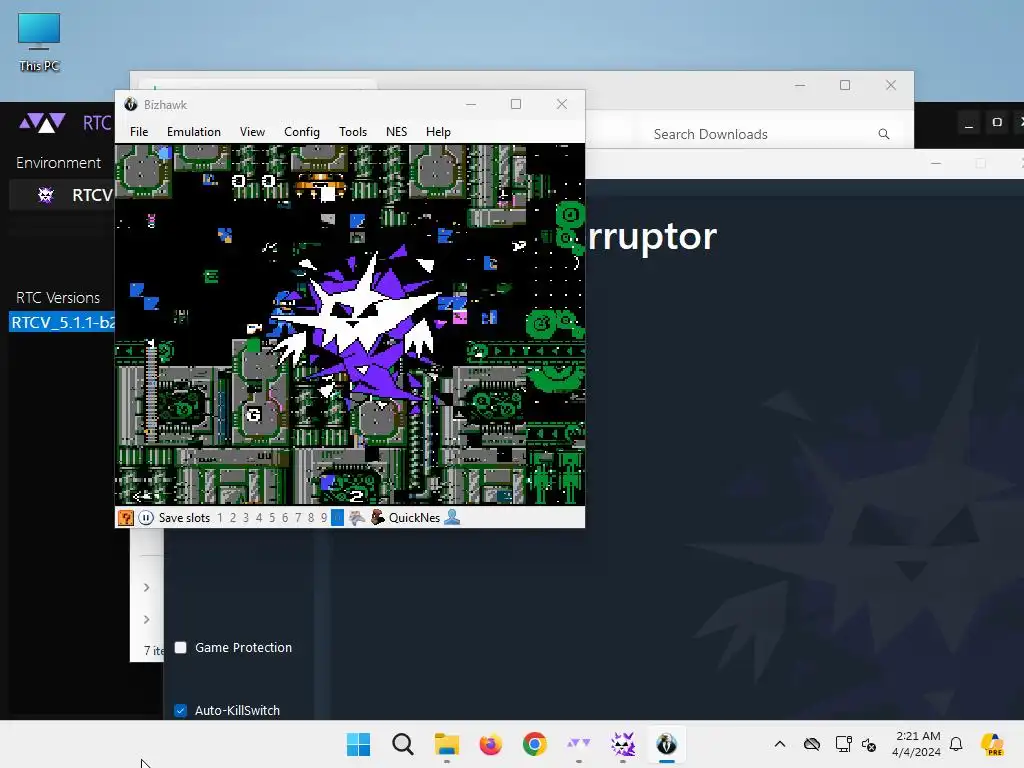Select save slot 3 in Bizhawk
The height and width of the screenshot is (768, 1024).
[246, 518]
